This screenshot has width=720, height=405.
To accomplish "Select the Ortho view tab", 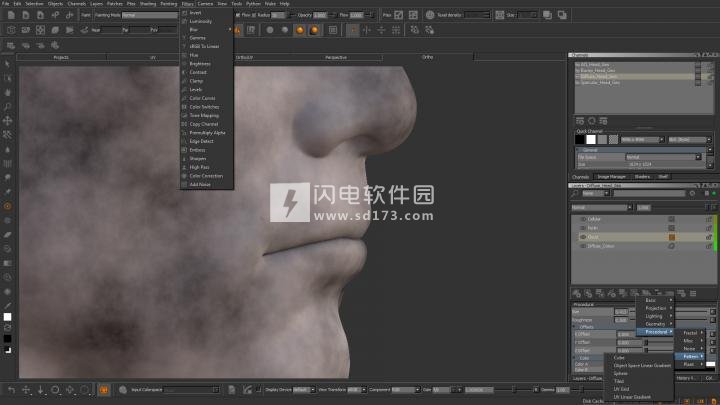I will [428, 57].
